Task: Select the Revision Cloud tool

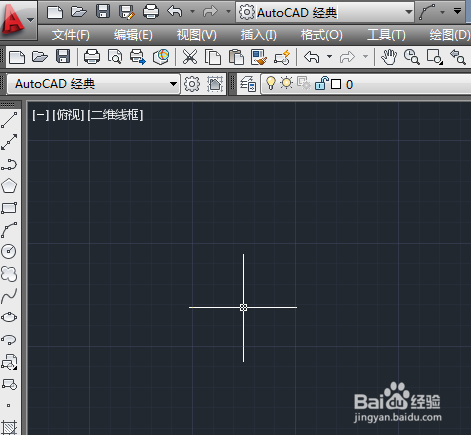Action: [9, 273]
